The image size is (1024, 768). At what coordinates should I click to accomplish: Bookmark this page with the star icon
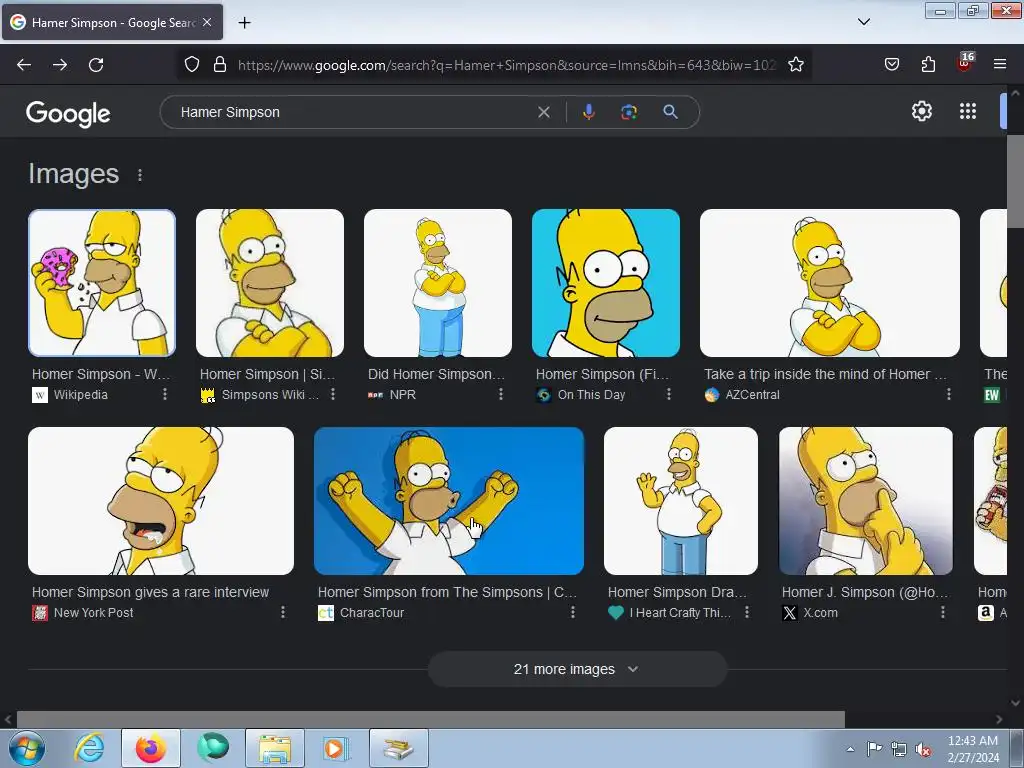[795, 65]
